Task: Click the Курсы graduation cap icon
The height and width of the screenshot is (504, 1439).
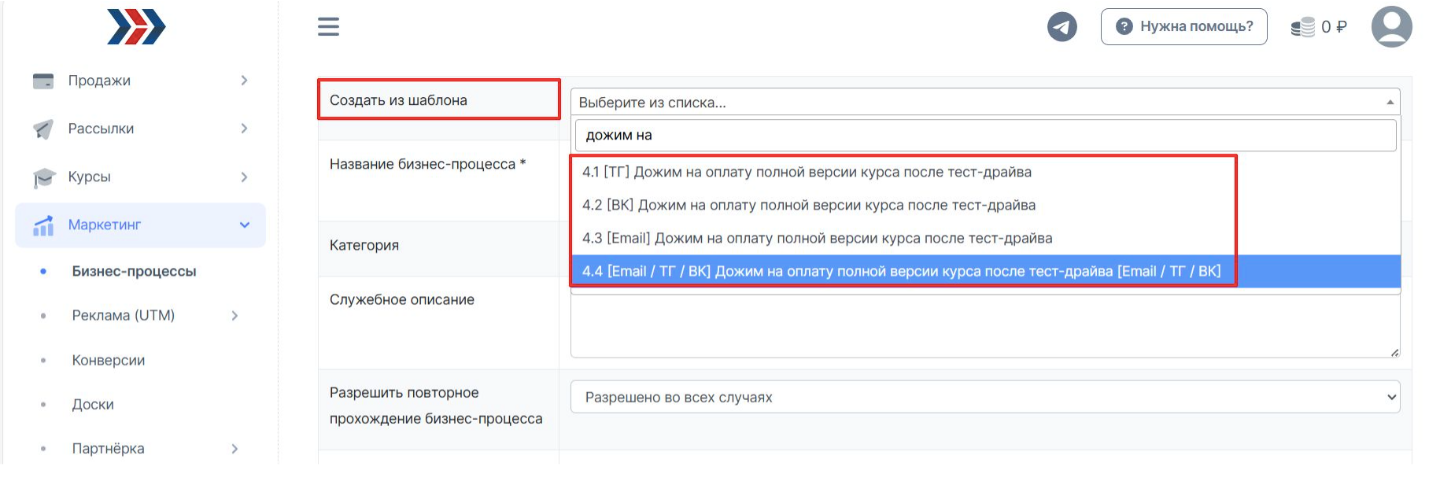Action: [43, 178]
